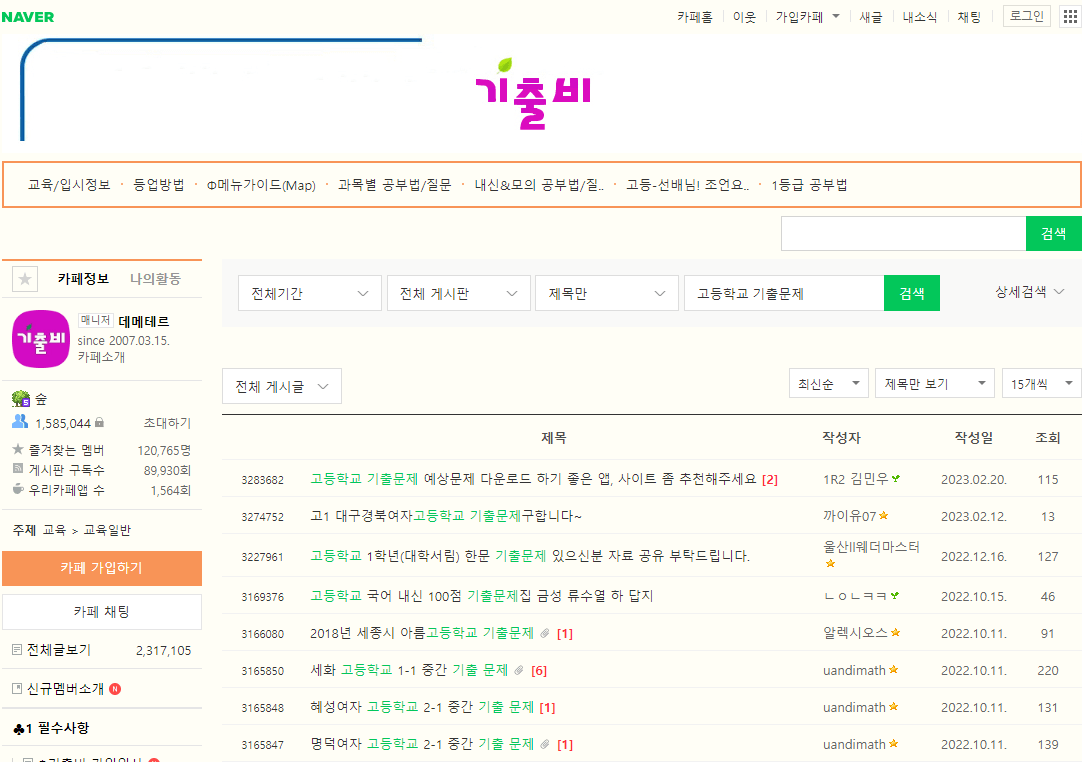
Task: Open the 전체 게시판 board dropdown
Action: [x=458, y=293]
